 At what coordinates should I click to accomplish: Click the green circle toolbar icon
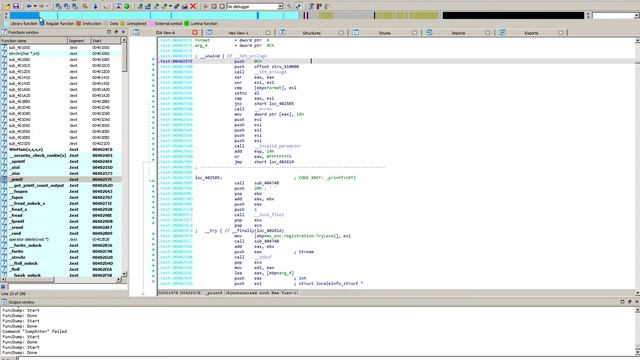pyautogui.click(x=127, y=6)
